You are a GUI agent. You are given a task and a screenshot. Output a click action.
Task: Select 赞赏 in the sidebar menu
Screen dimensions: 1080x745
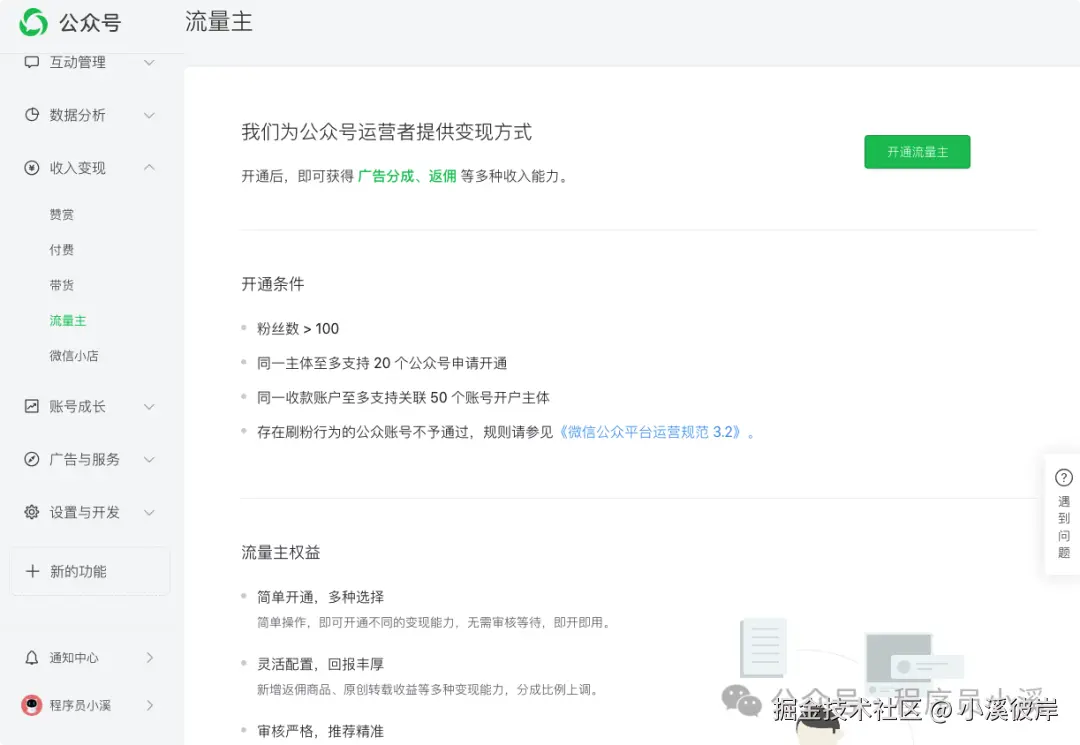click(61, 214)
